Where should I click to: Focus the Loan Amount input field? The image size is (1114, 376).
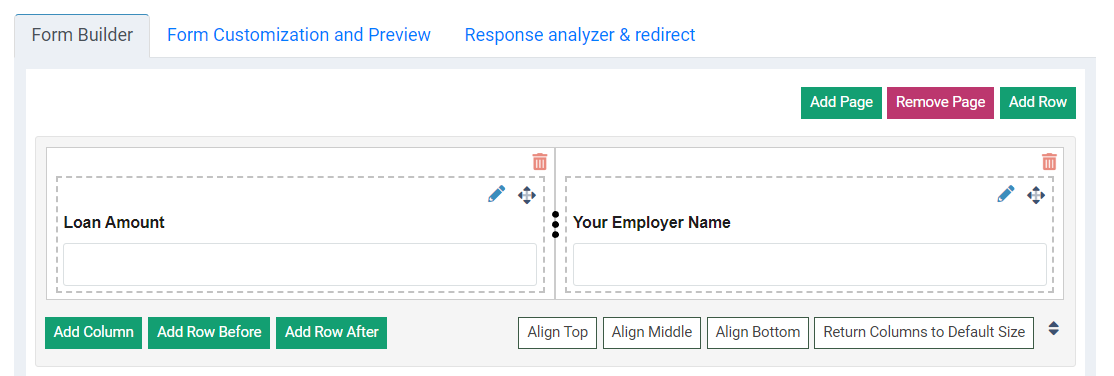tap(300, 264)
